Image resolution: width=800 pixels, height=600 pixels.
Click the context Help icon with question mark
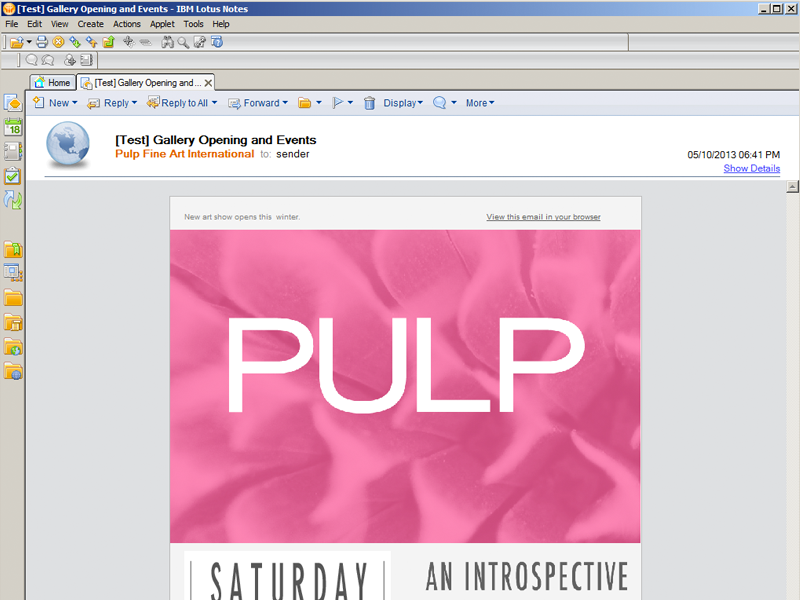point(217,42)
